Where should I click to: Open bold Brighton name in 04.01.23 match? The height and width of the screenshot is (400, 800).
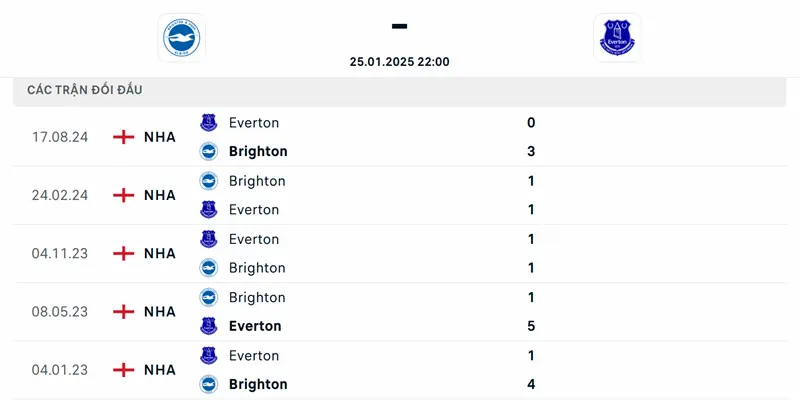(x=258, y=384)
